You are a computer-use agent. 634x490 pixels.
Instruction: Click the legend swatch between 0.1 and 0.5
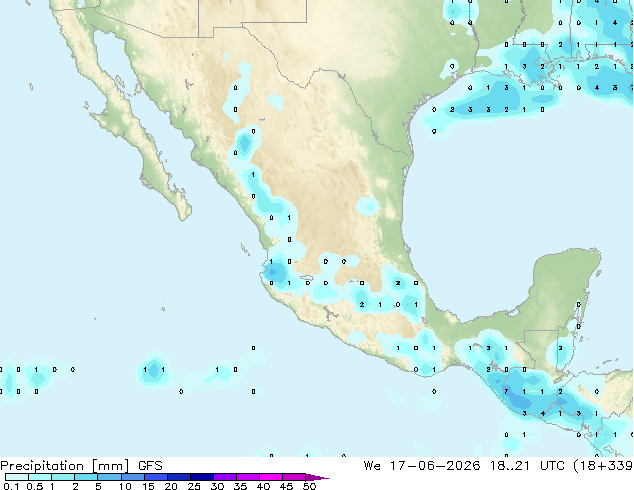pyautogui.click(x=17, y=477)
